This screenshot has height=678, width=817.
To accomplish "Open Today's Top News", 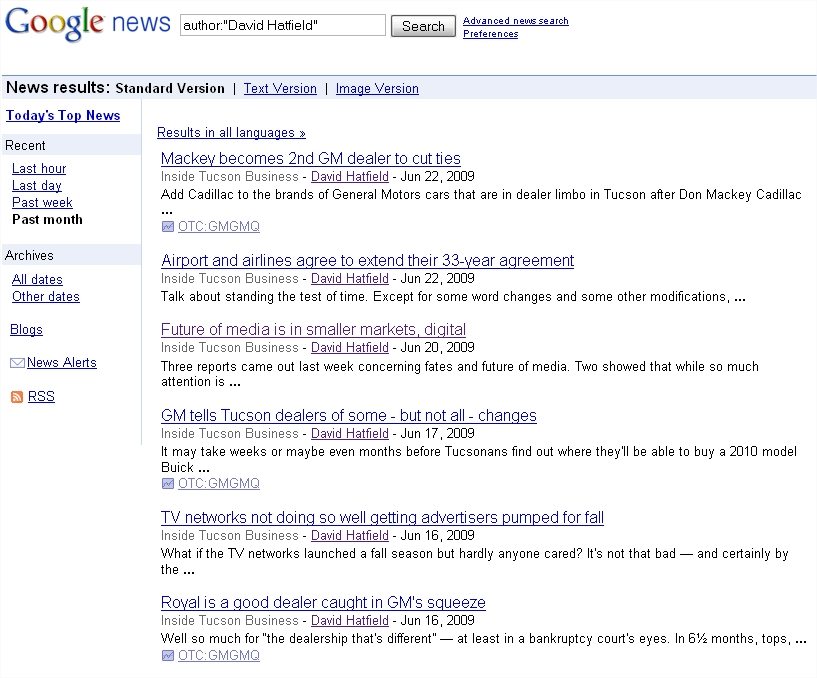I will pyautogui.click(x=63, y=116).
